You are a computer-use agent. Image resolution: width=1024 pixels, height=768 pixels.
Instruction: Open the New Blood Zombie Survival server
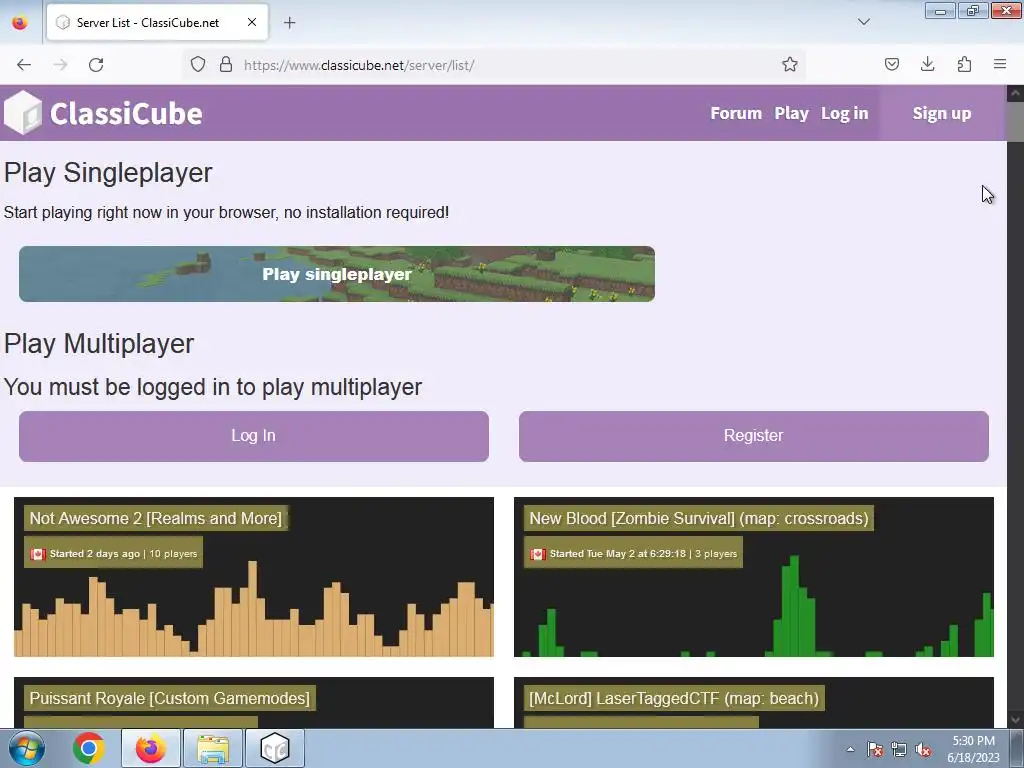click(x=699, y=519)
